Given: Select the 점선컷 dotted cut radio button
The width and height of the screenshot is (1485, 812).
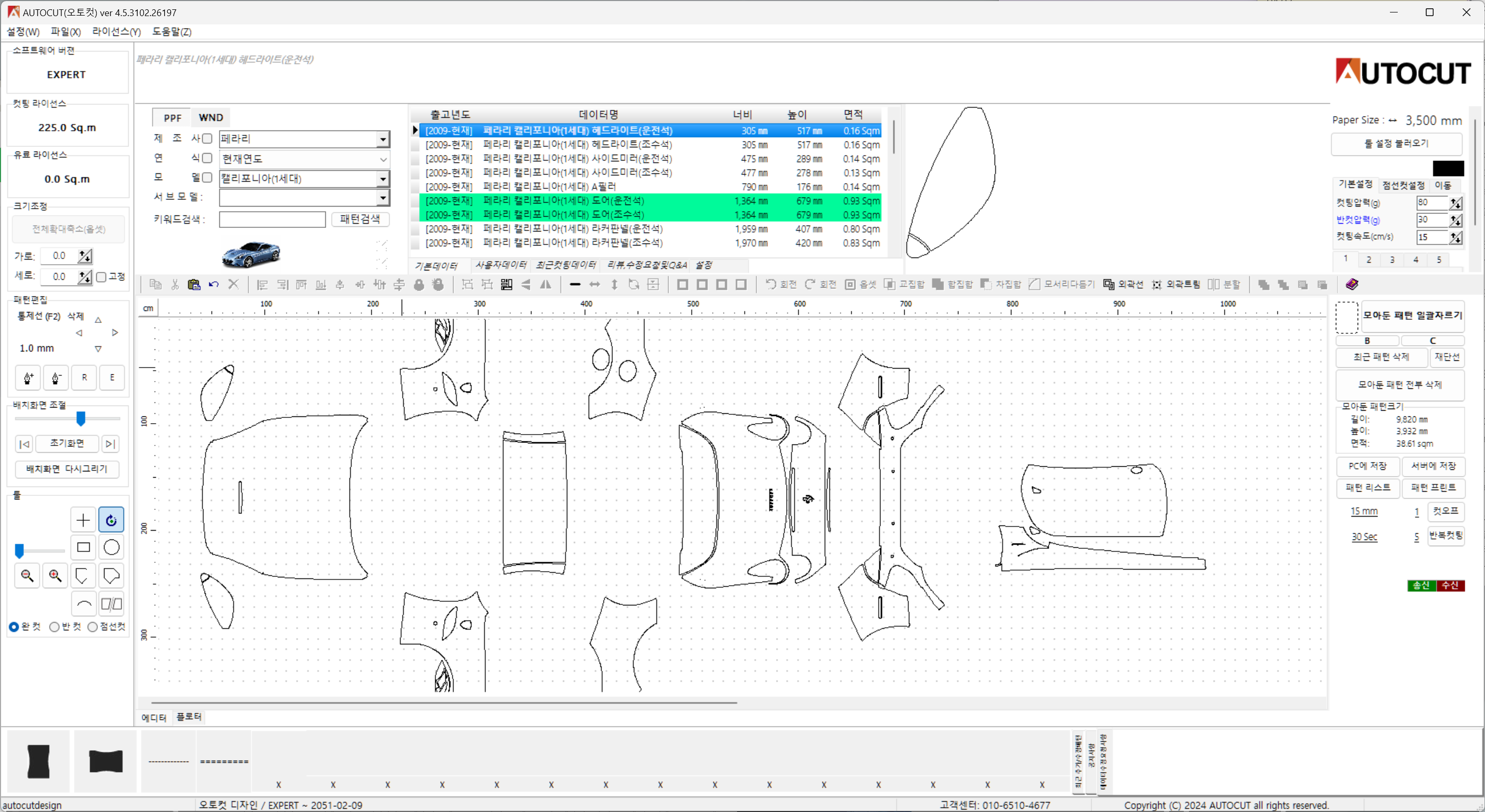Looking at the screenshot, I should [x=92, y=627].
